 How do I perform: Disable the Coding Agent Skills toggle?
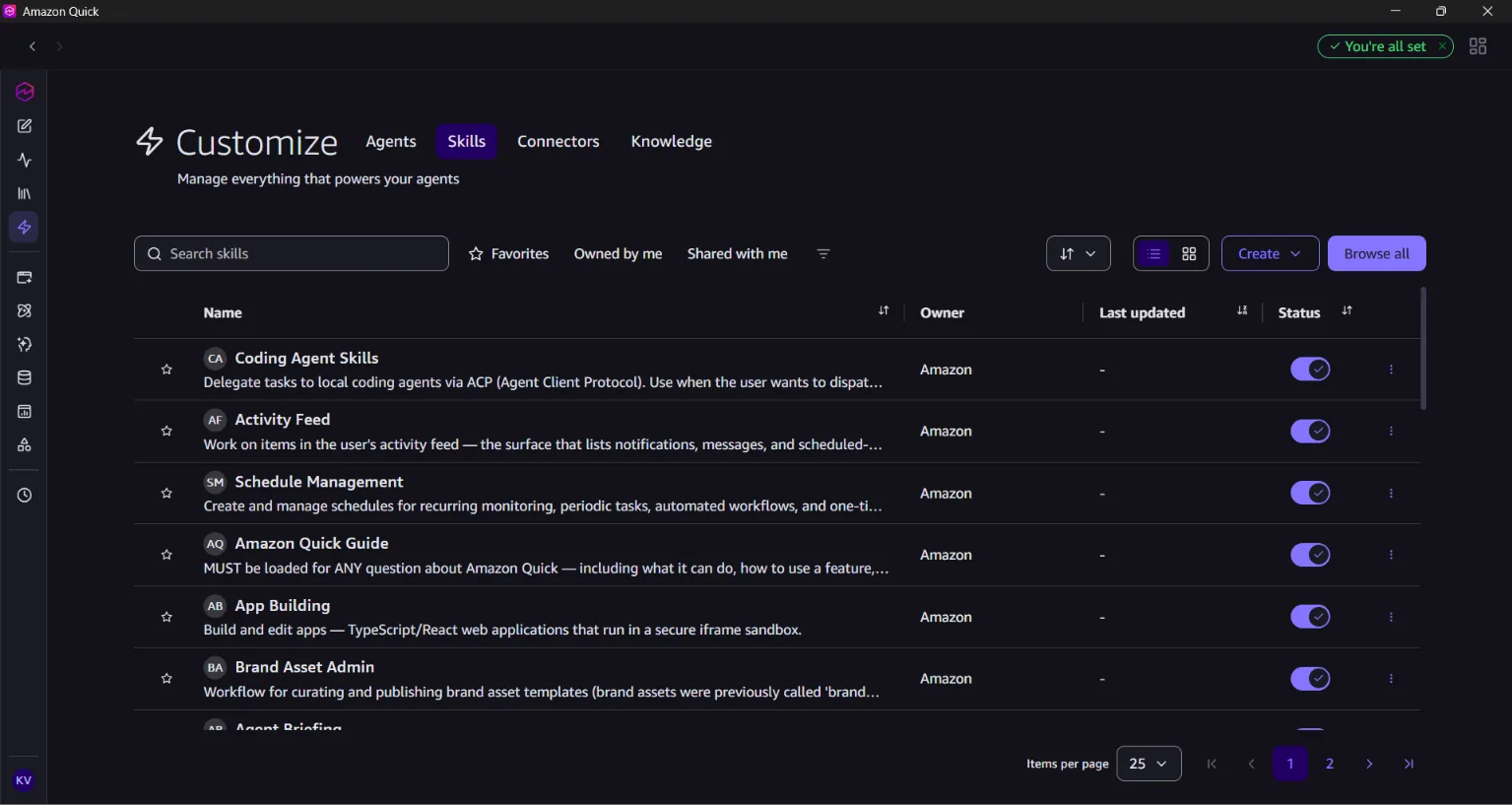tap(1310, 369)
